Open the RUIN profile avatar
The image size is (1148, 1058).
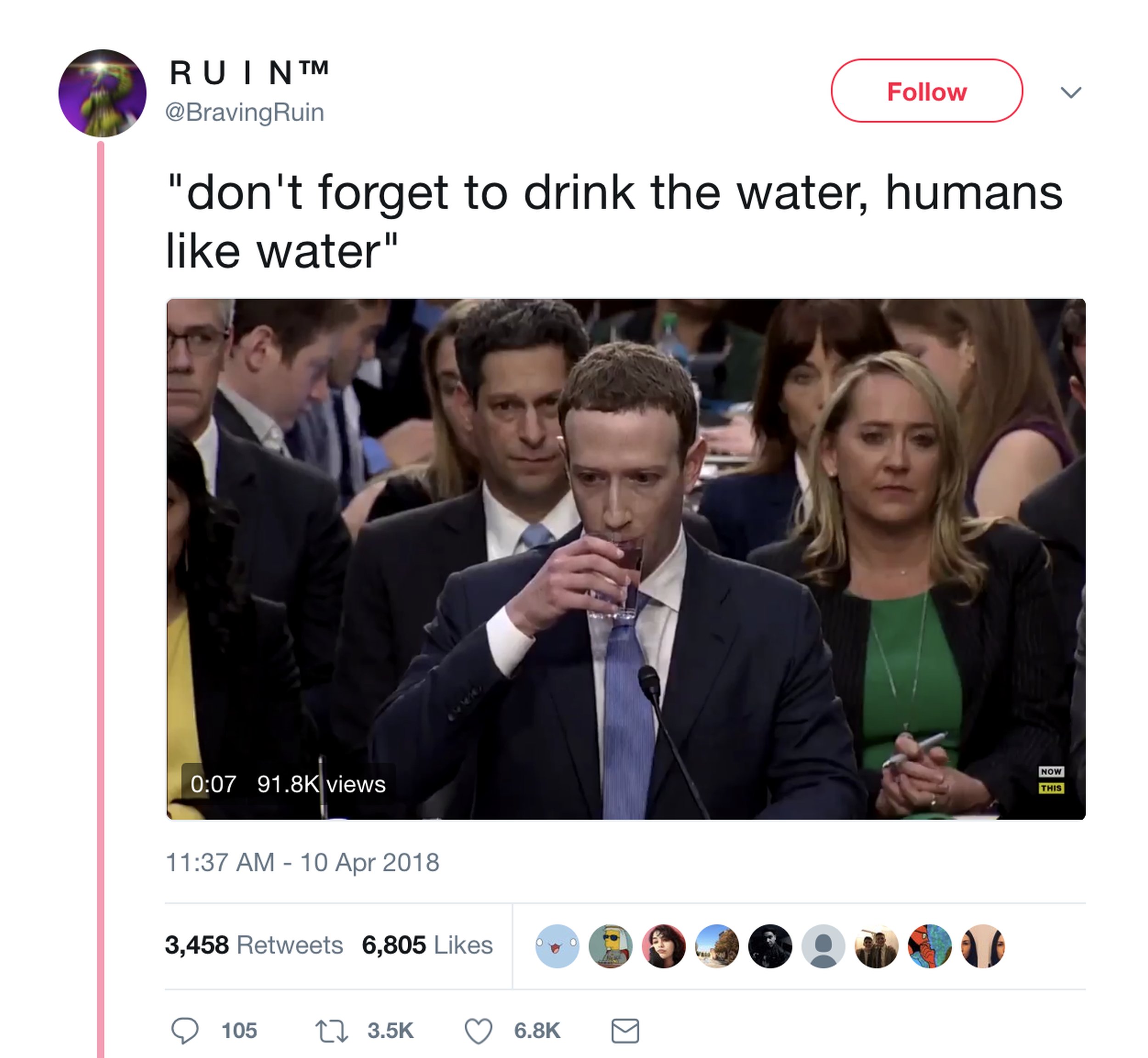(x=102, y=93)
